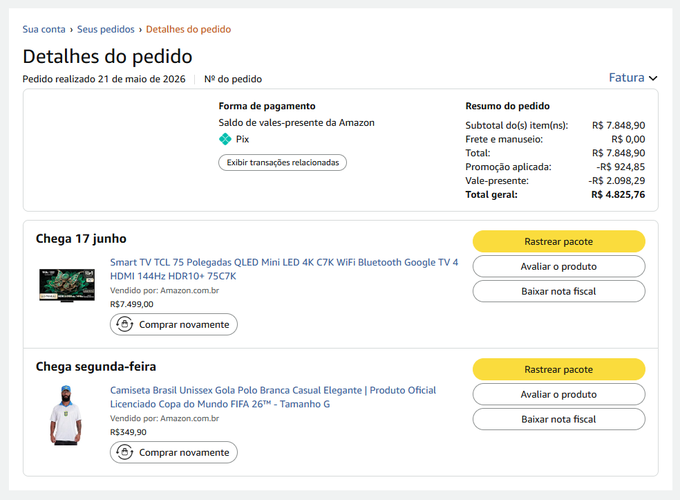
Task: Download nota fiscal for the Smart TV
Action: [x=559, y=291]
